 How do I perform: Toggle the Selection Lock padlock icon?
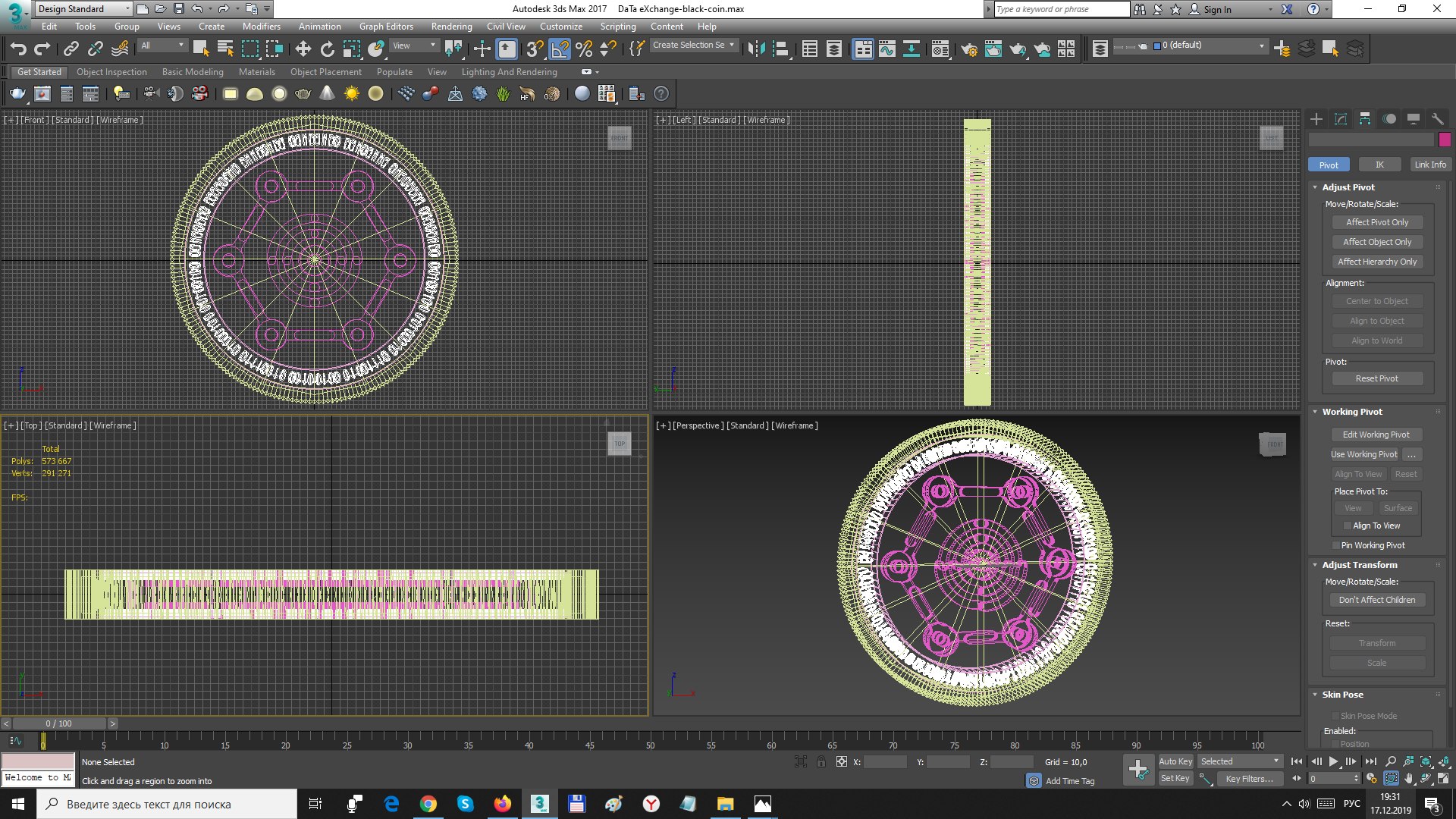(821, 762)
